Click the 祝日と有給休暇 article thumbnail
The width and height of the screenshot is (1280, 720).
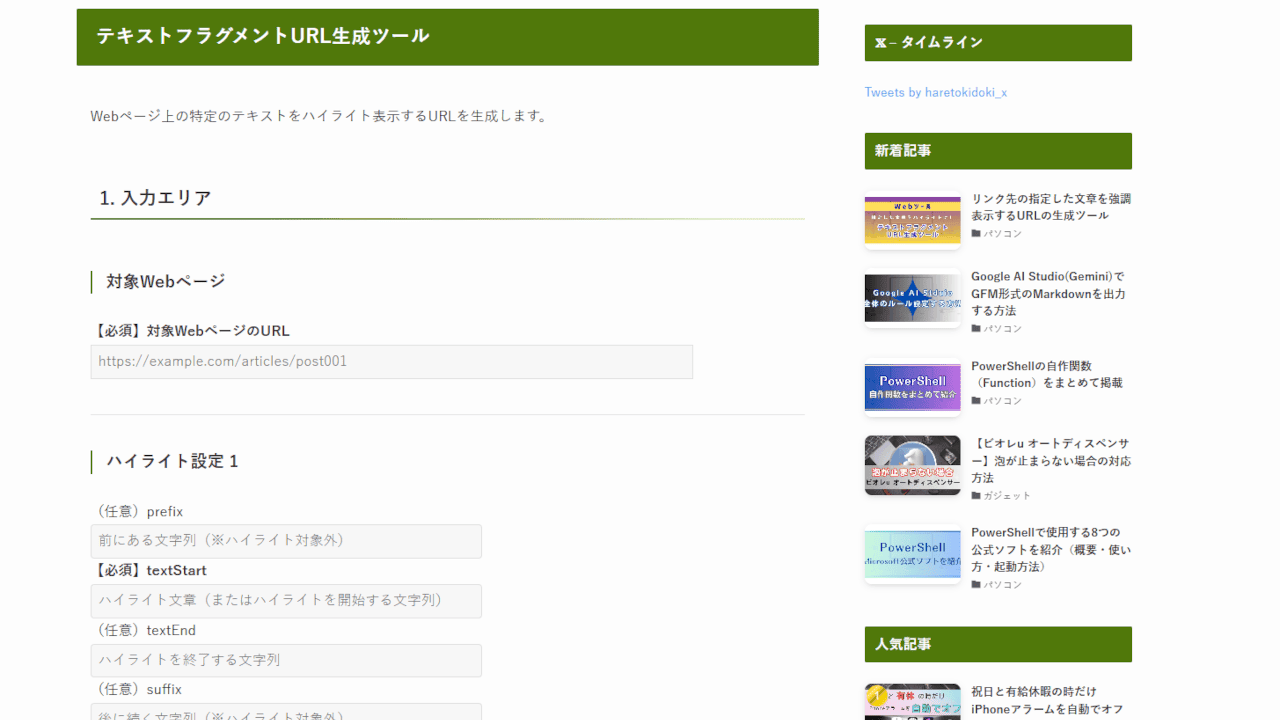912,702
